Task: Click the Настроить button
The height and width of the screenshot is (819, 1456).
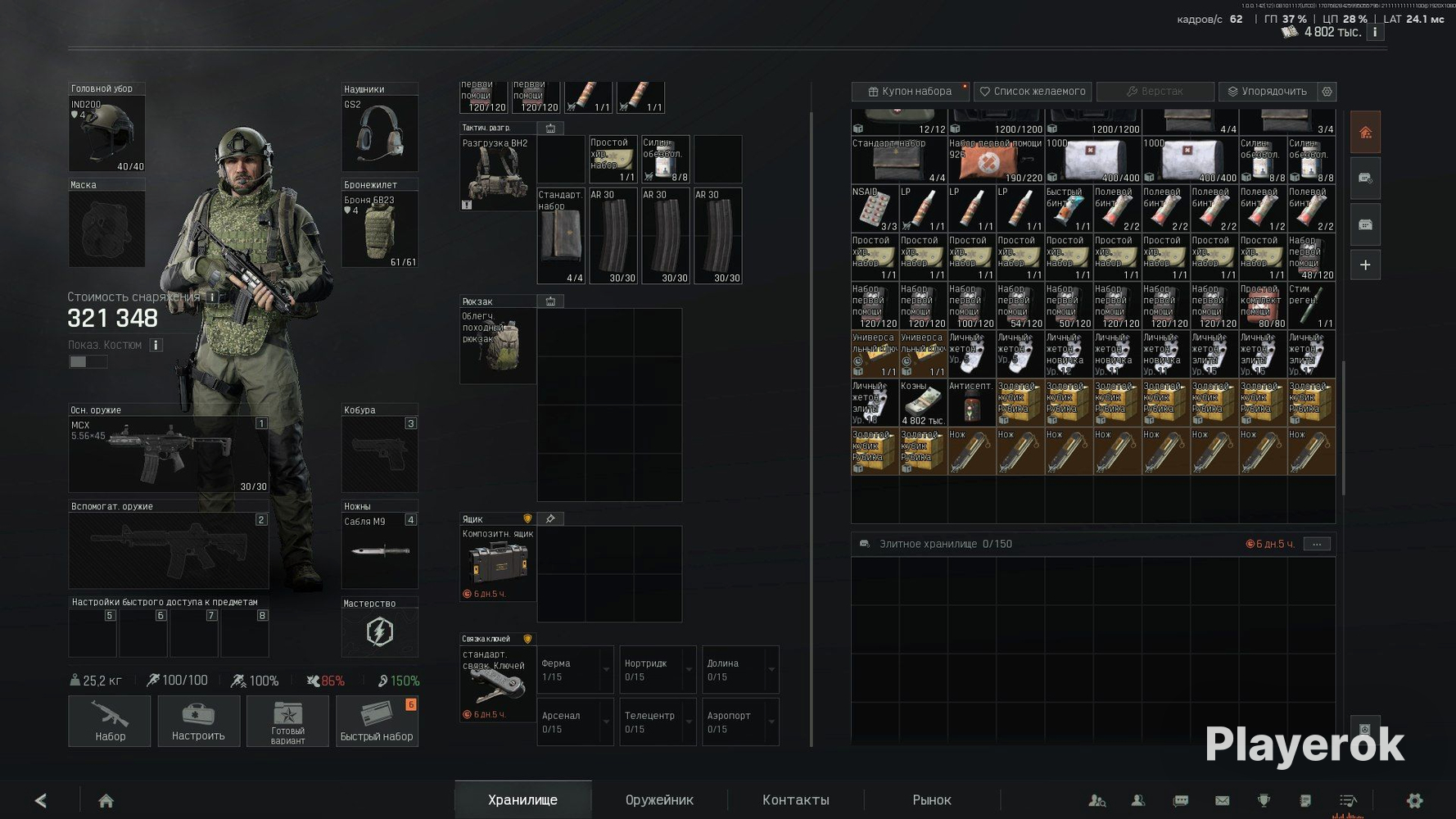Action: [x=198, y=721]
